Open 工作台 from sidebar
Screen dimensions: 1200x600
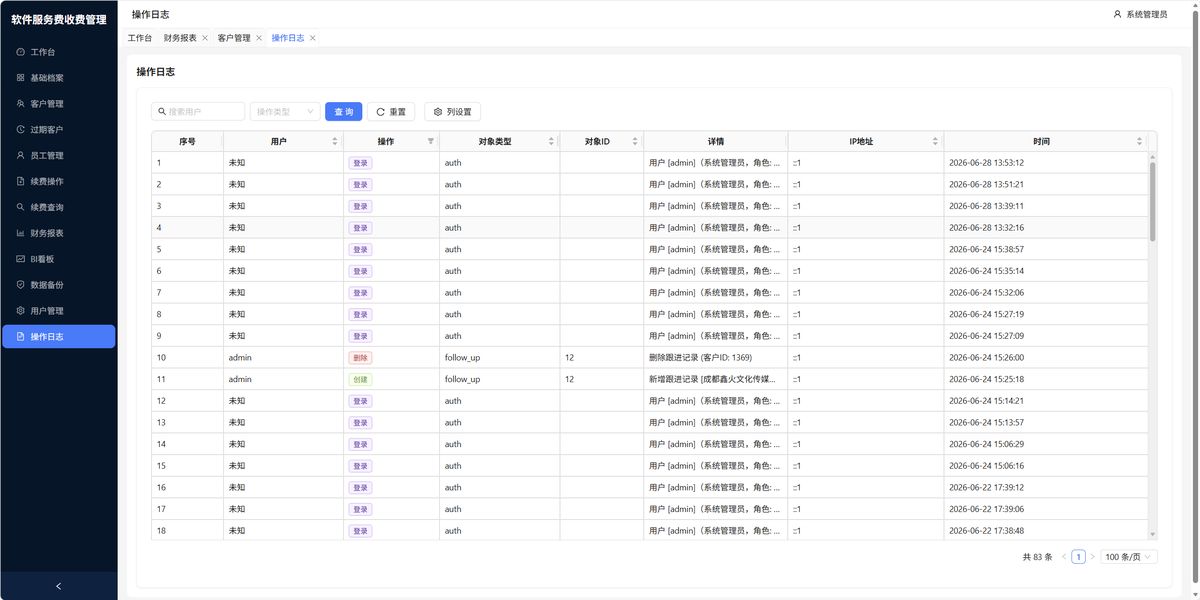click(58, 51)
